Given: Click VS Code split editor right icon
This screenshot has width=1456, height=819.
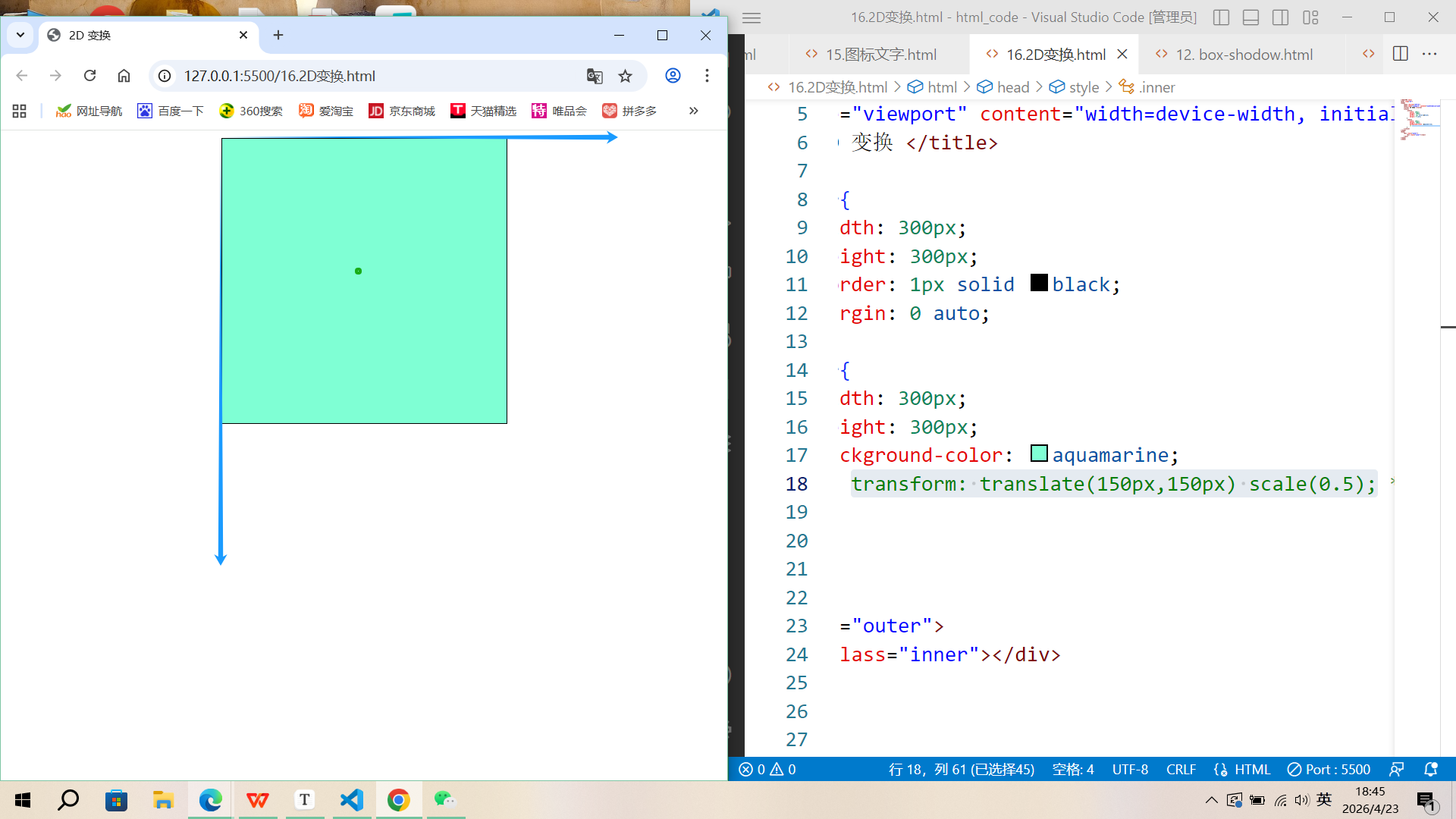Looking at the screenshot, I should point(1400,54).
